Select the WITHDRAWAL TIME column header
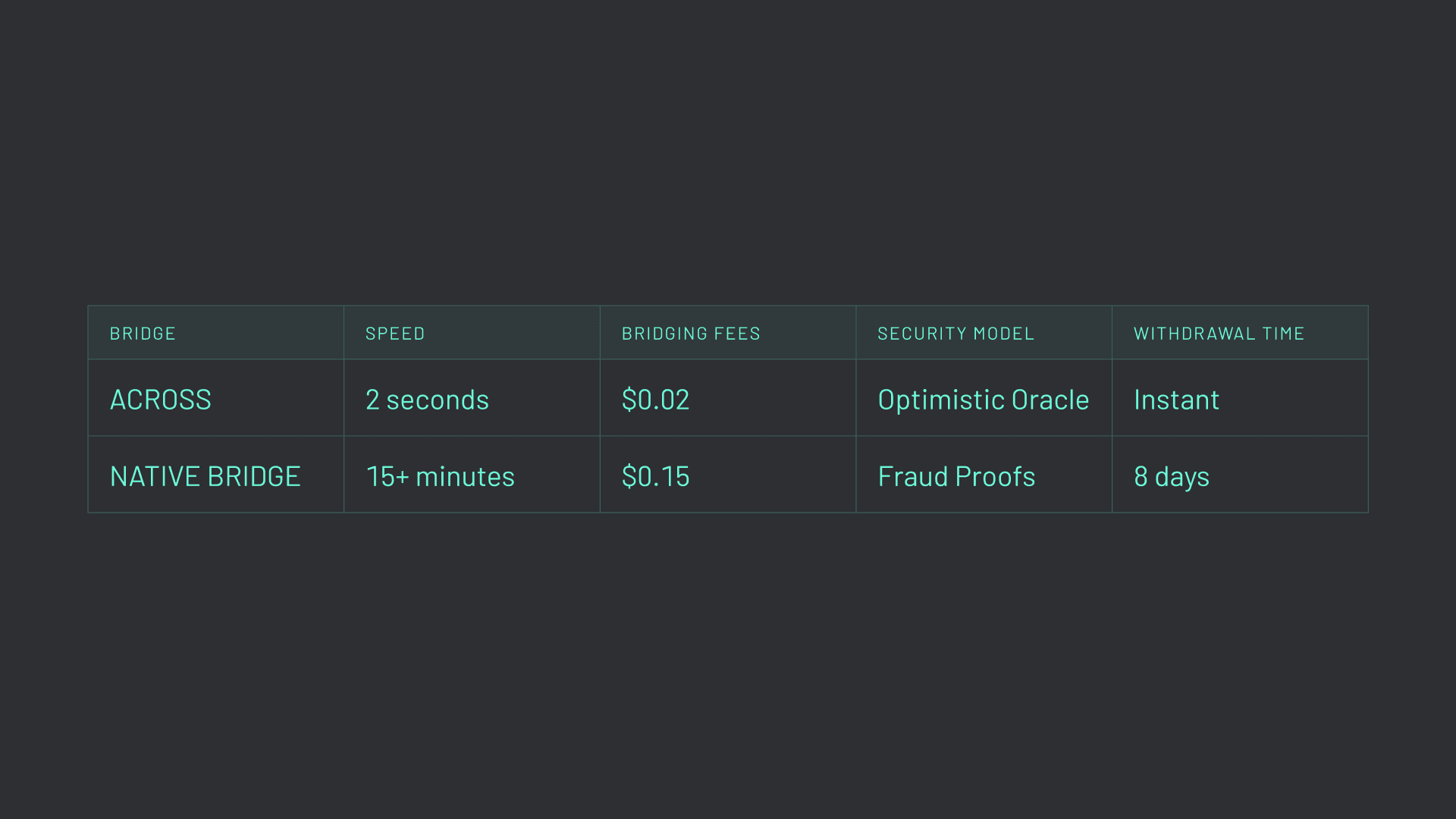Image resolution: width=1456 pixels, height=819 pixels. [1219, 334]
